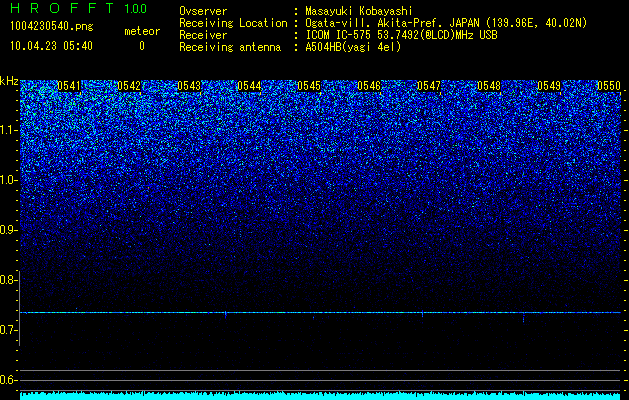Click the meteor count label

pos(142,31)
